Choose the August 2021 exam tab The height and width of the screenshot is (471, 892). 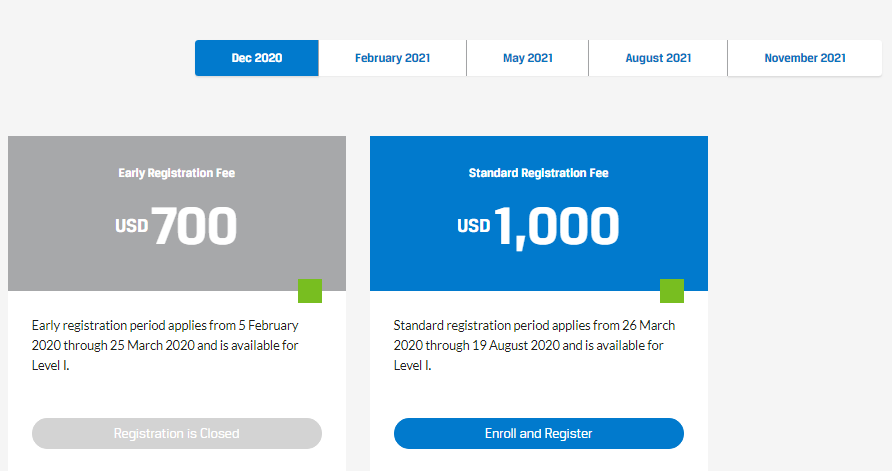[658, 58]
